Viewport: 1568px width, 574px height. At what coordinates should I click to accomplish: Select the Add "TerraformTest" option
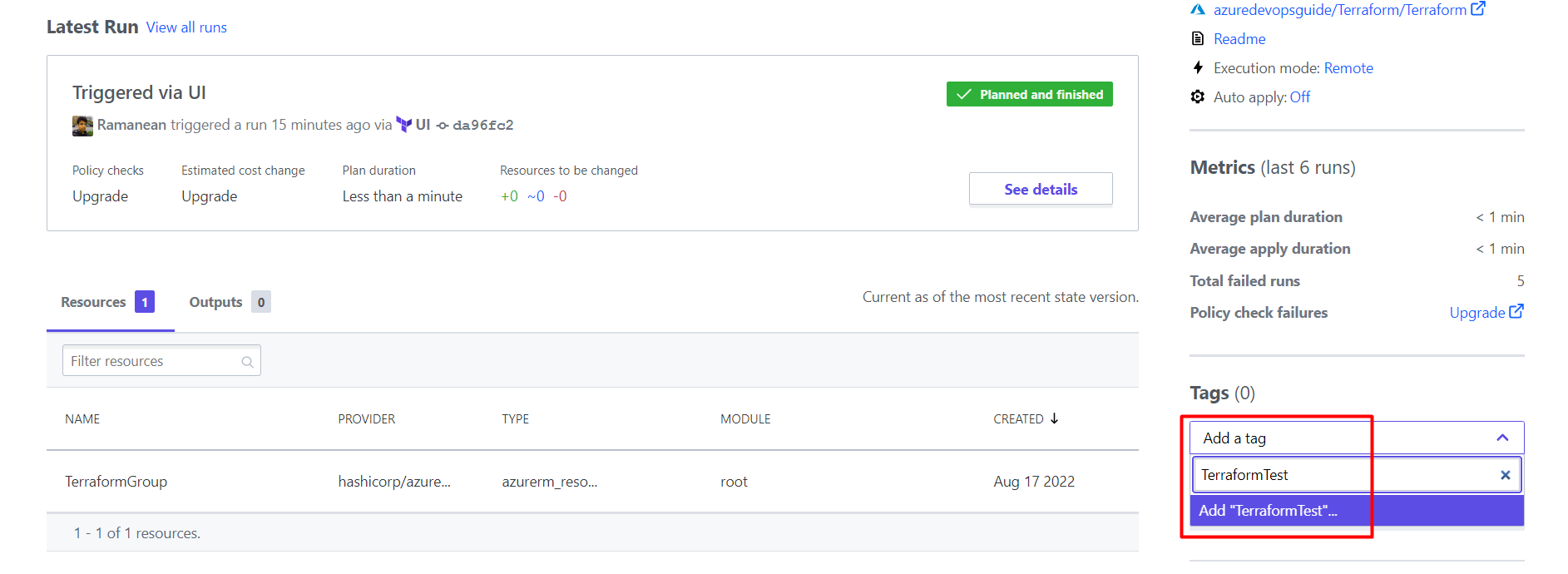(x=1357, y=511)
